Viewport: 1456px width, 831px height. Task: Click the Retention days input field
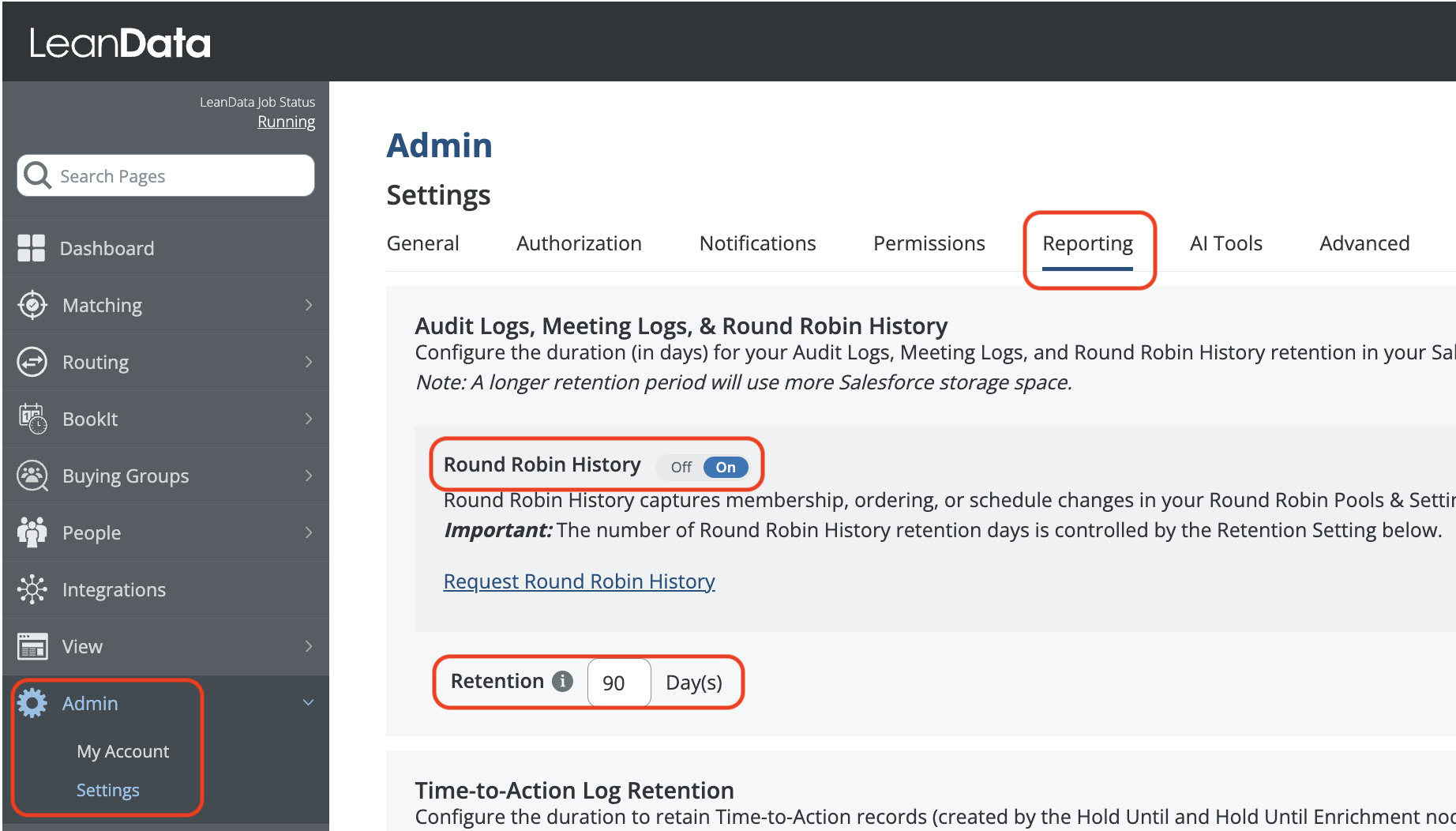[618, 682]
